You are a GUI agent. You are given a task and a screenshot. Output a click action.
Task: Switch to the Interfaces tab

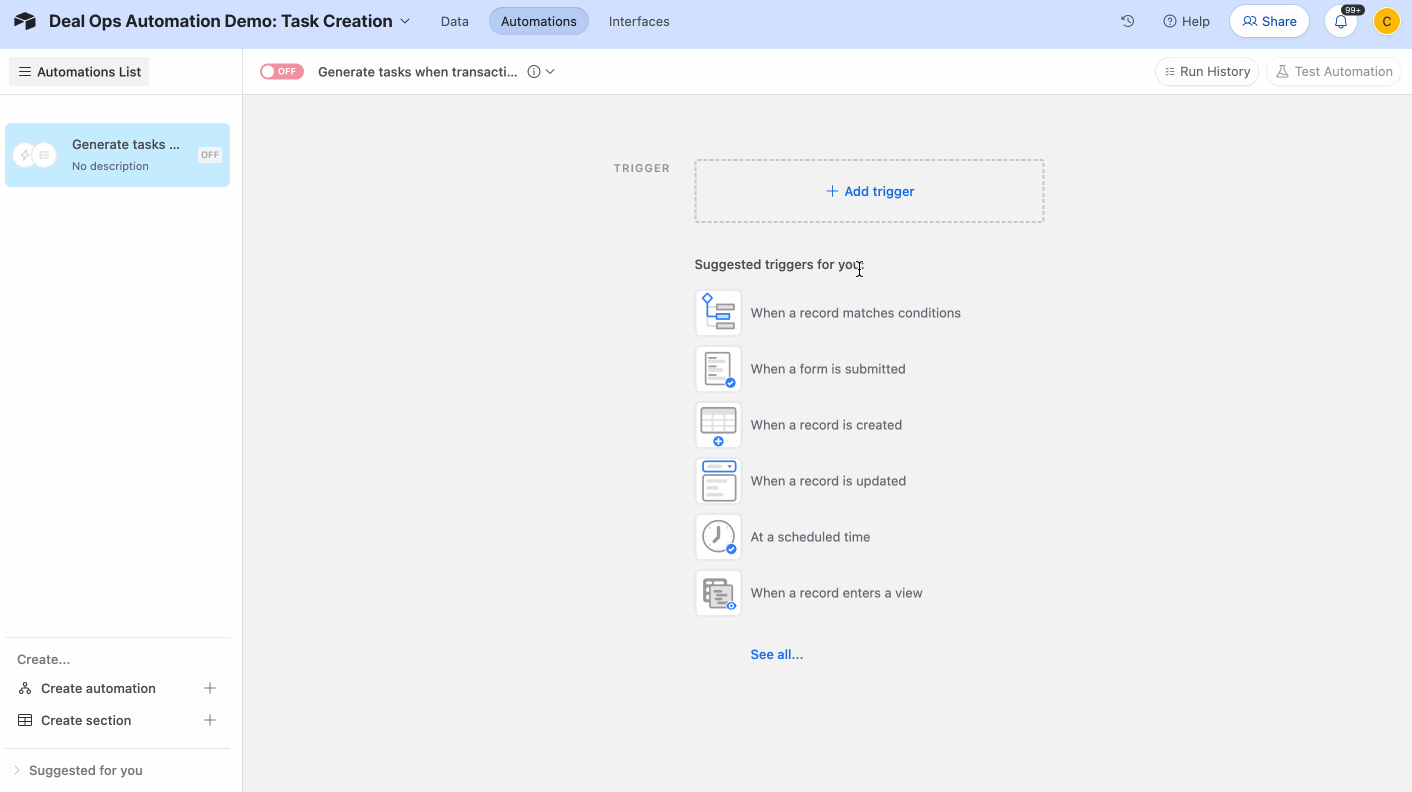[x=639, y=21]
